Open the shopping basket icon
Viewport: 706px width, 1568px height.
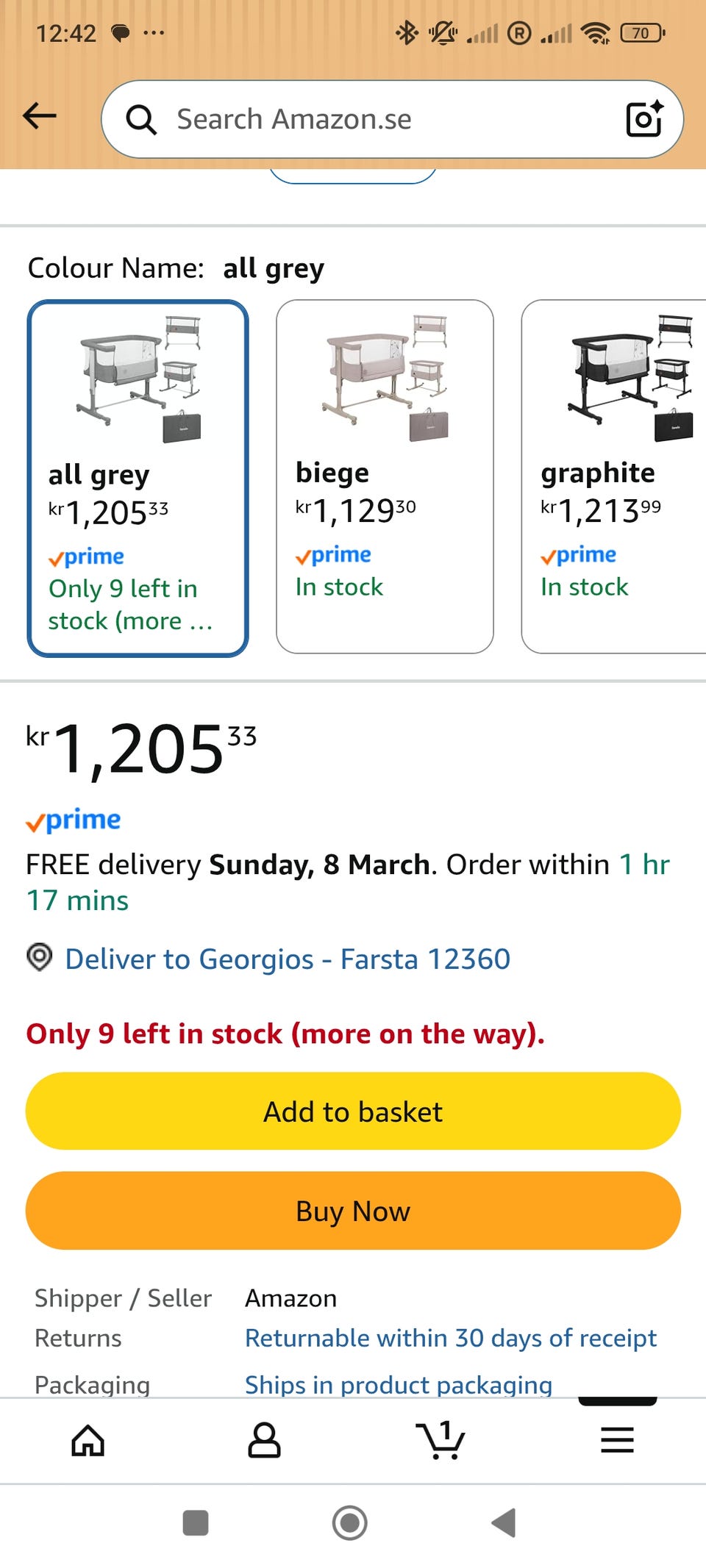[441, 1440]
